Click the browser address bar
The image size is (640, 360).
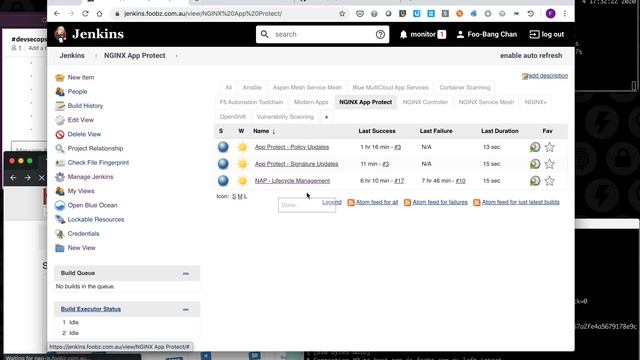point(229,13)
